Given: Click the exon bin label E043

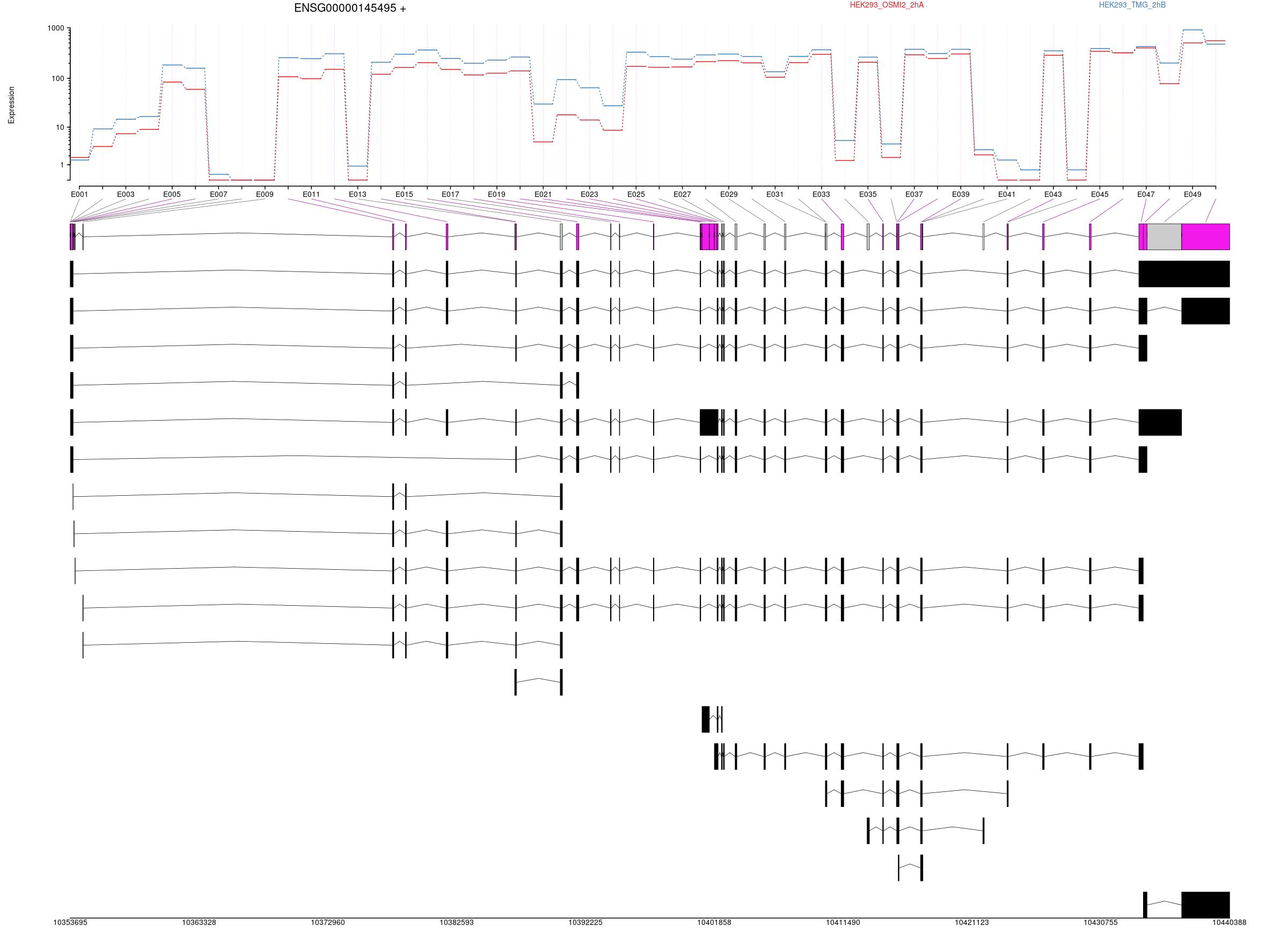Looking at the screenshot, I should click(x=1053, y=194).
